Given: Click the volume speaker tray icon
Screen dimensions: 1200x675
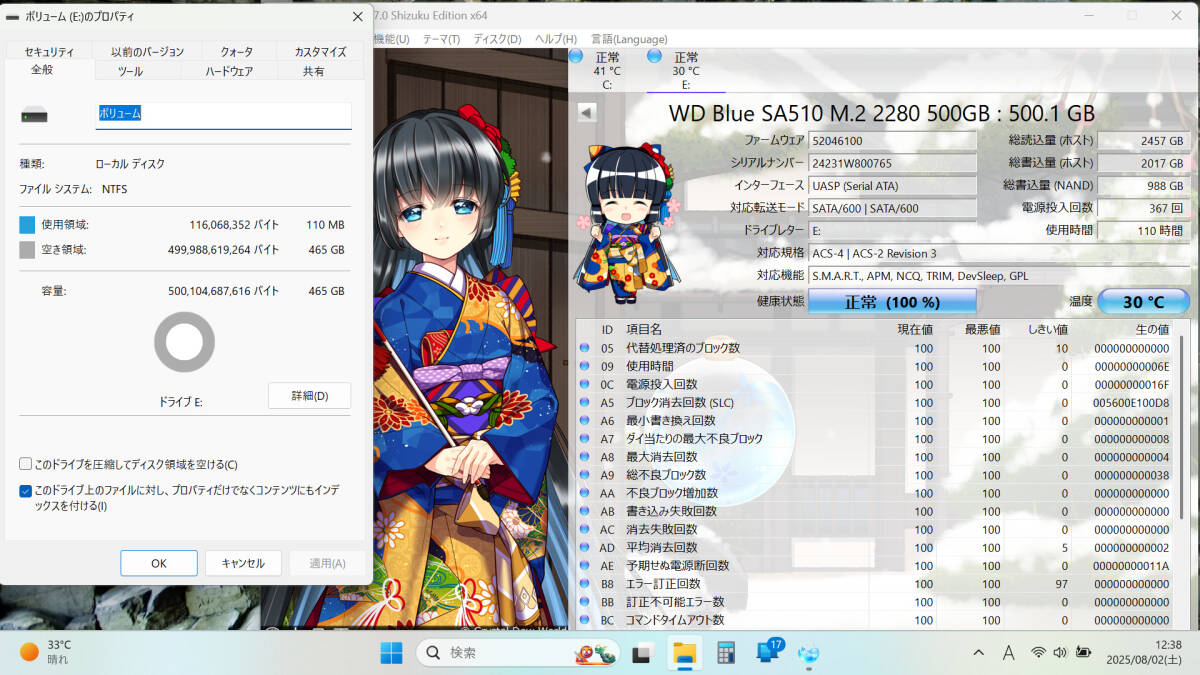Looking at the screenshot, I should click(1060, 653).
